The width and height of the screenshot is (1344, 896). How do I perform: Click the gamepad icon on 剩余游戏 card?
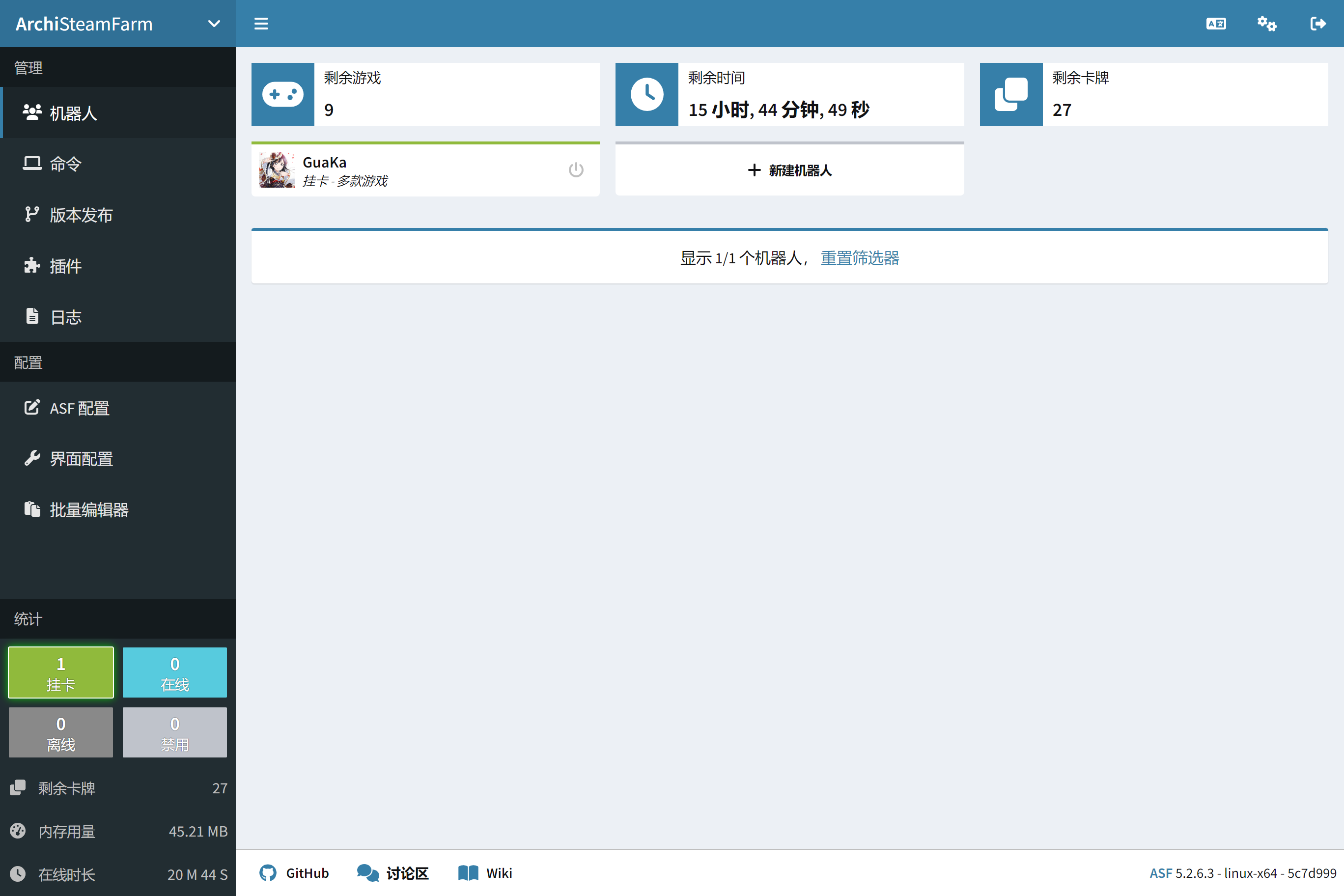pyautogui.click(x=283, y=94)
